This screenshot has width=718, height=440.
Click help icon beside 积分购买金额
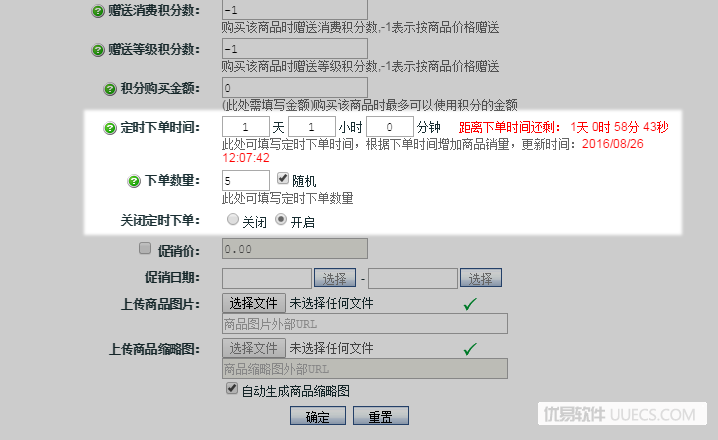click(x=110, y=89)
